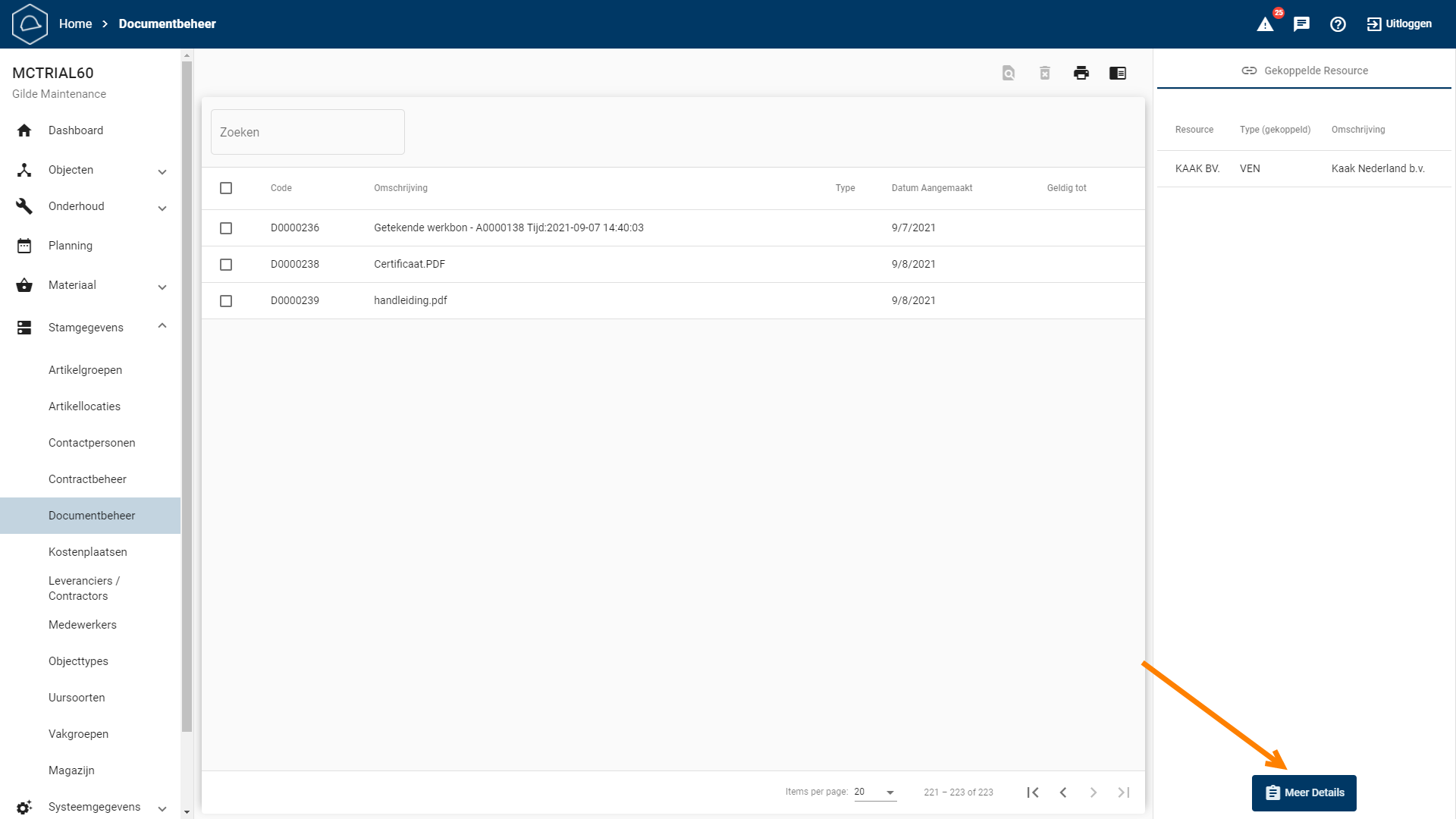Go to first page of results
The height and width of the screenshot is (819, 1456).
coord(1033,792)
